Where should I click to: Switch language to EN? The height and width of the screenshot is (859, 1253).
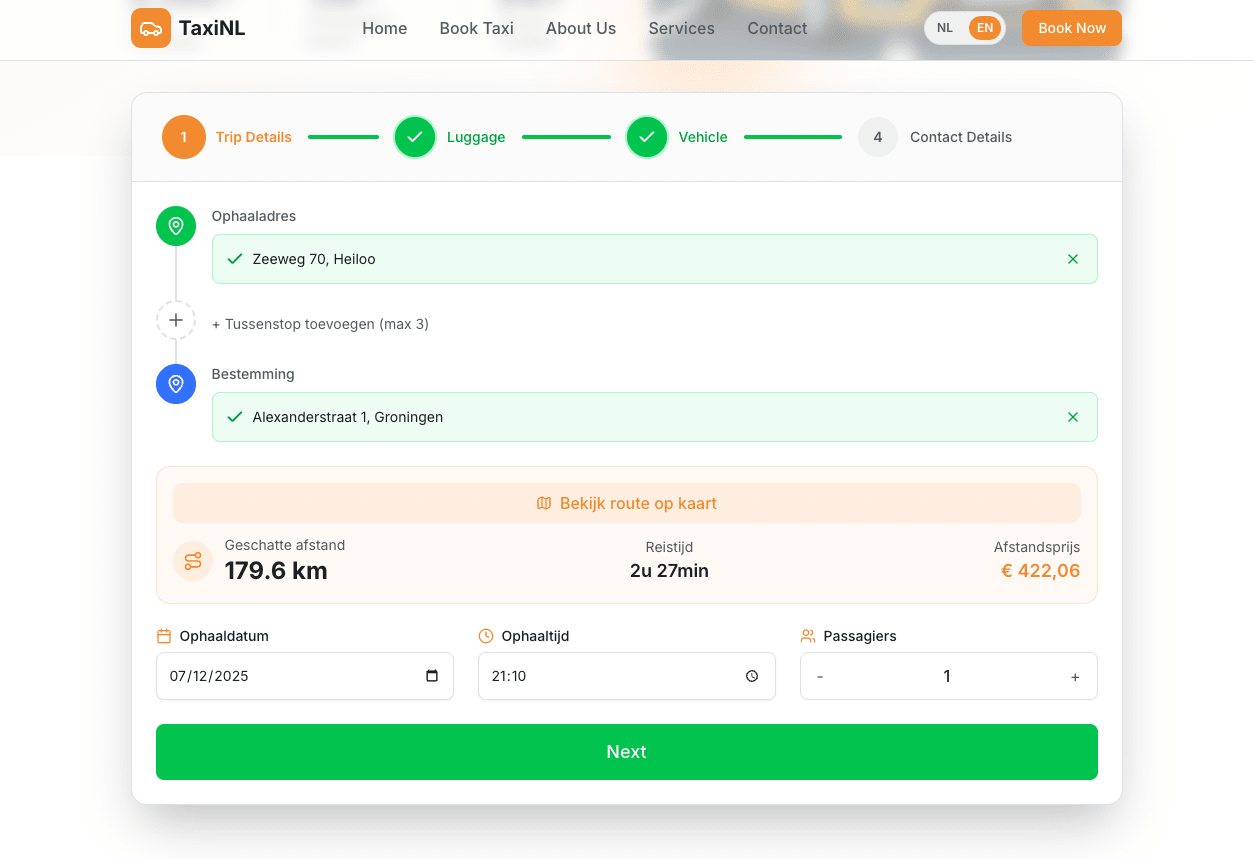pyautogui.click(x=985, y=27)
